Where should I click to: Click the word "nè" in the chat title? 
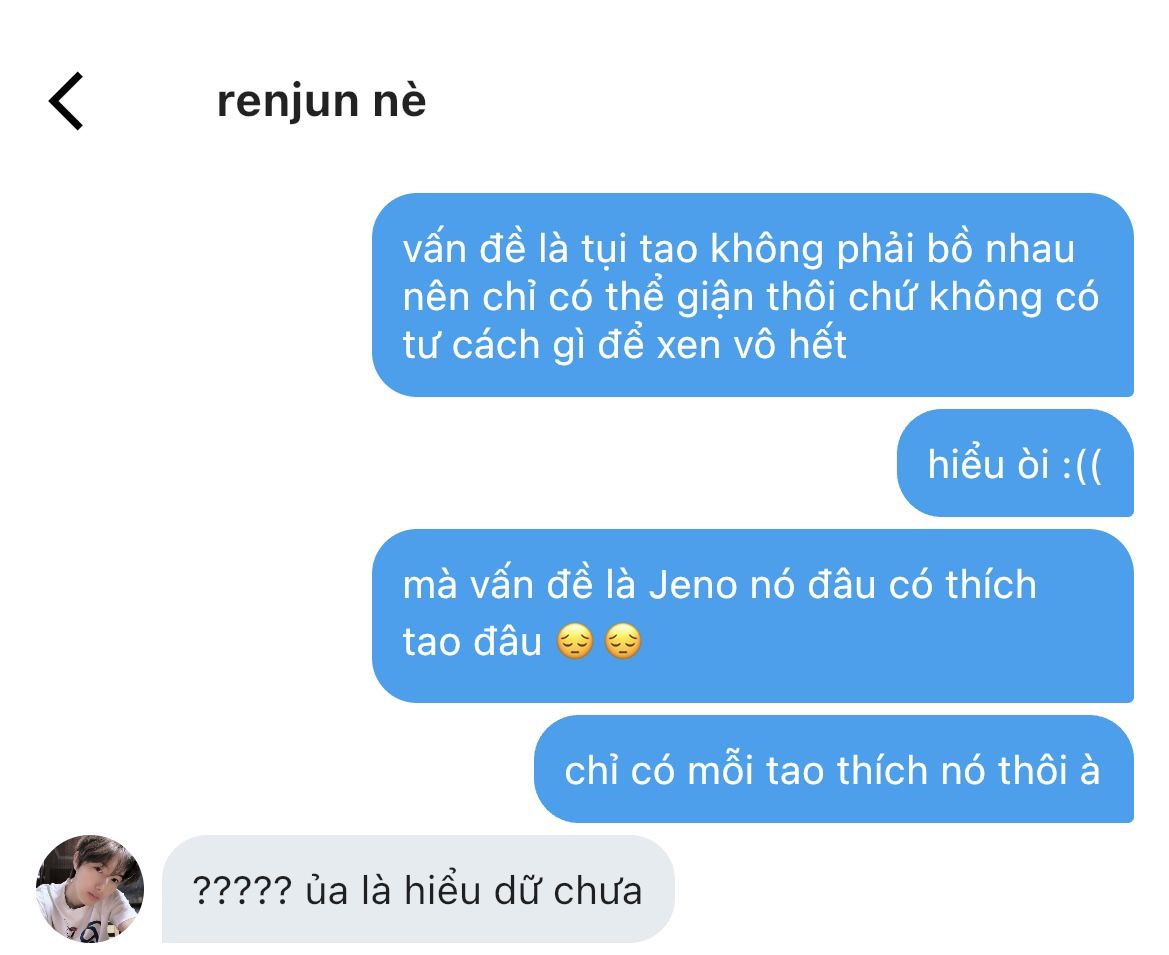pos(400,101)
